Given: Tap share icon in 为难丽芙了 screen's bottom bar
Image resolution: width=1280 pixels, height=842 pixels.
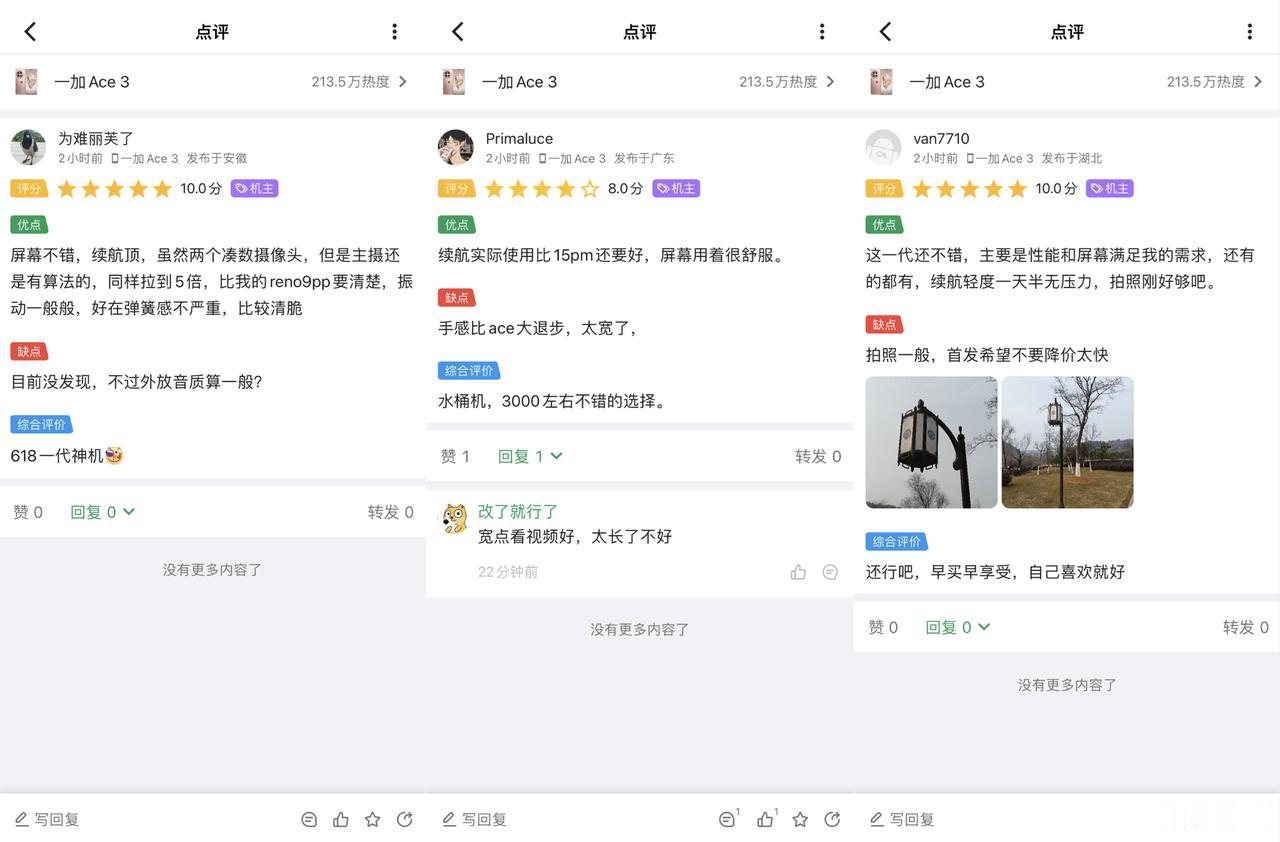Looking at the screenshot, I should click(405, 820).
